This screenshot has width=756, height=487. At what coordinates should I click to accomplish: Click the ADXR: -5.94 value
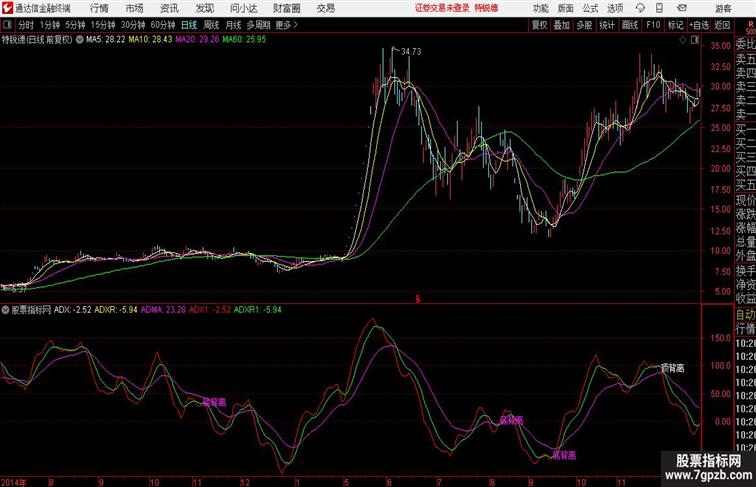pos(116,310)
